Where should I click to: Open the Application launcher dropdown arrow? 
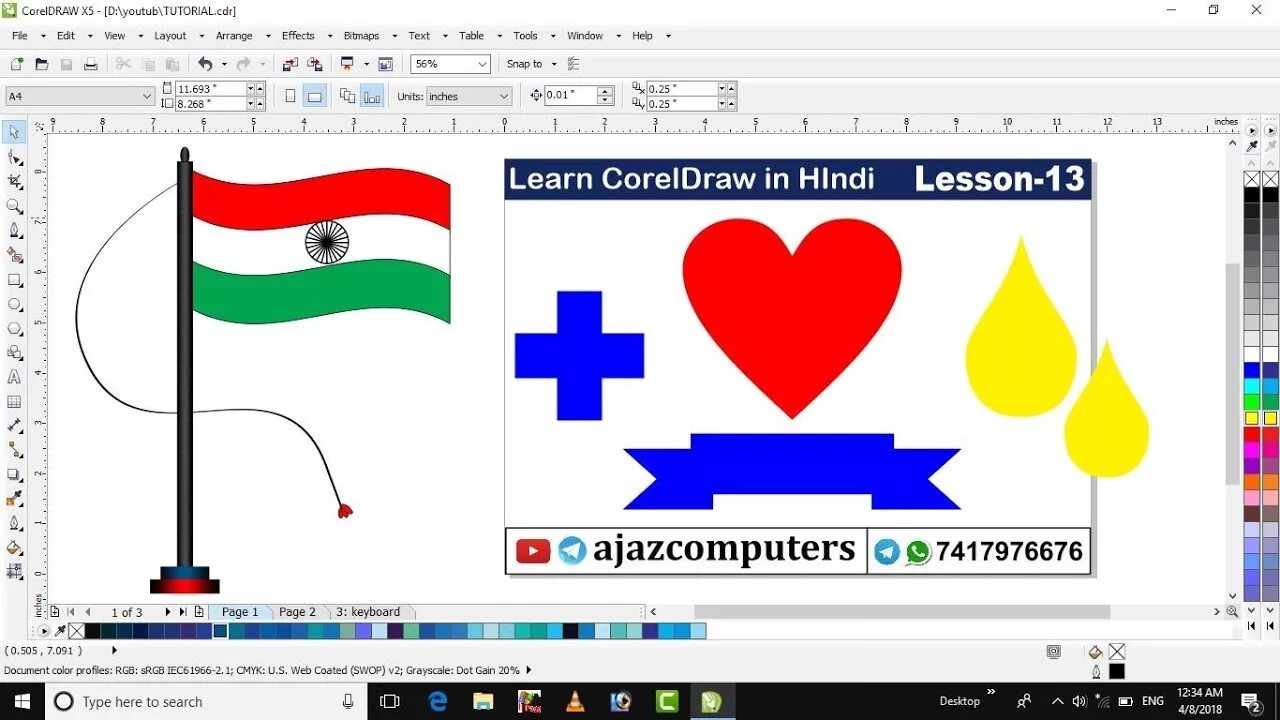pos(366,64)
